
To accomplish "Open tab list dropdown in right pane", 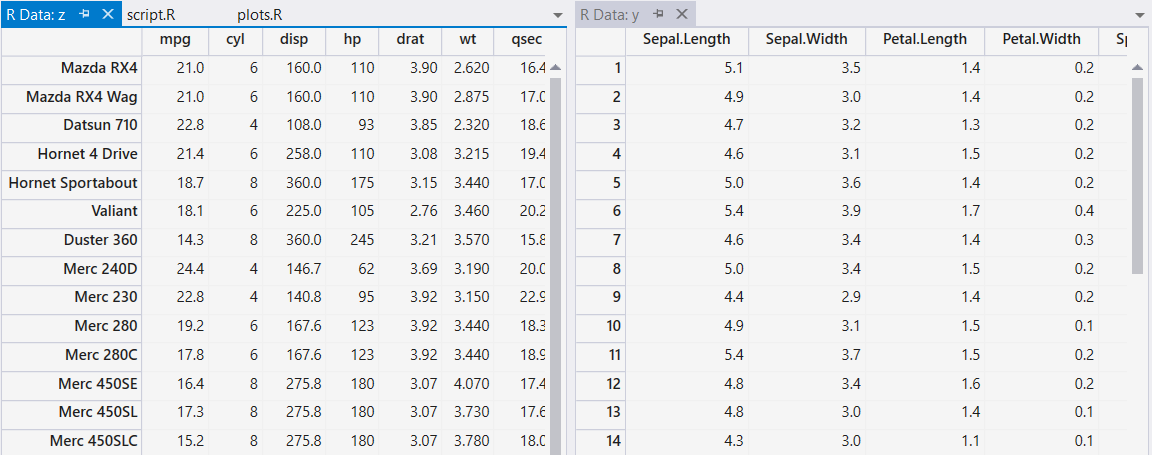I will [x=1140, y=15].
